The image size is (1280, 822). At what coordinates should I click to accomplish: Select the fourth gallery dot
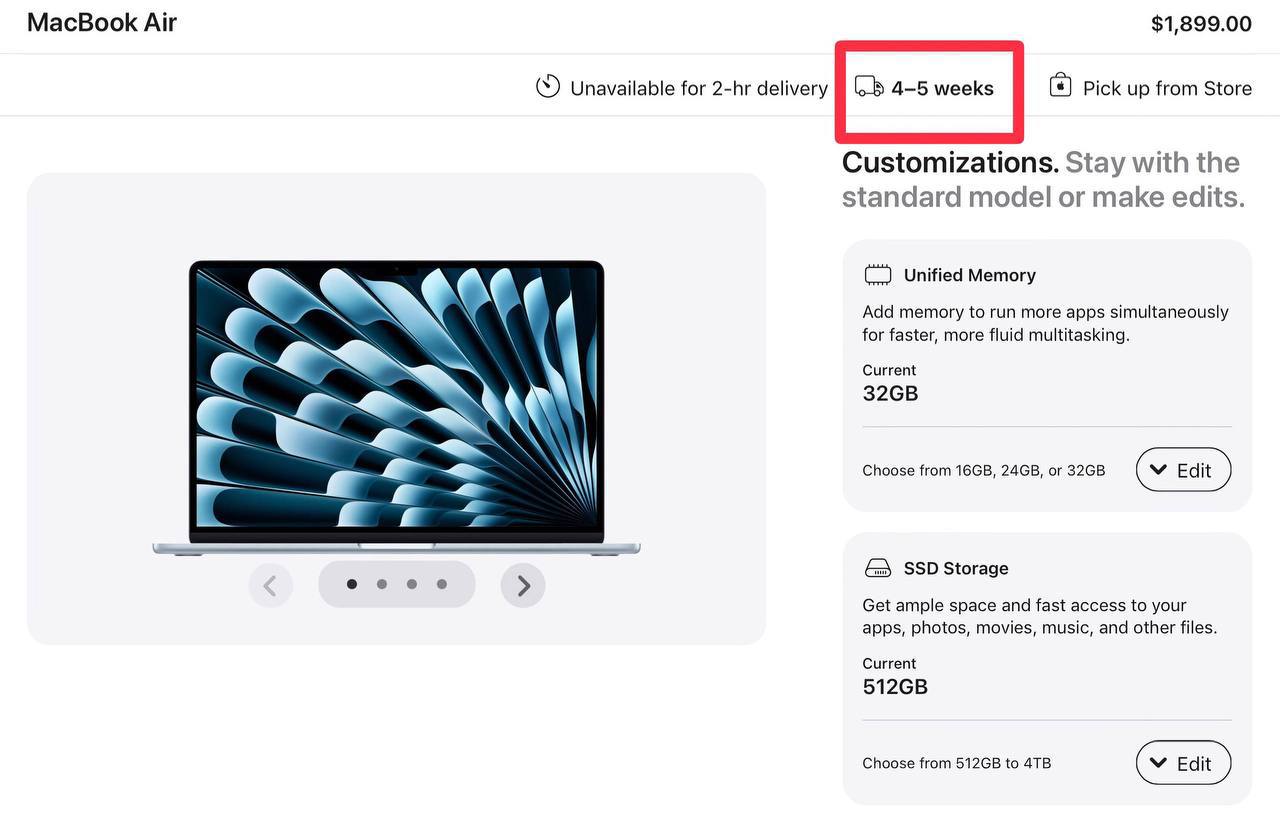441,584
